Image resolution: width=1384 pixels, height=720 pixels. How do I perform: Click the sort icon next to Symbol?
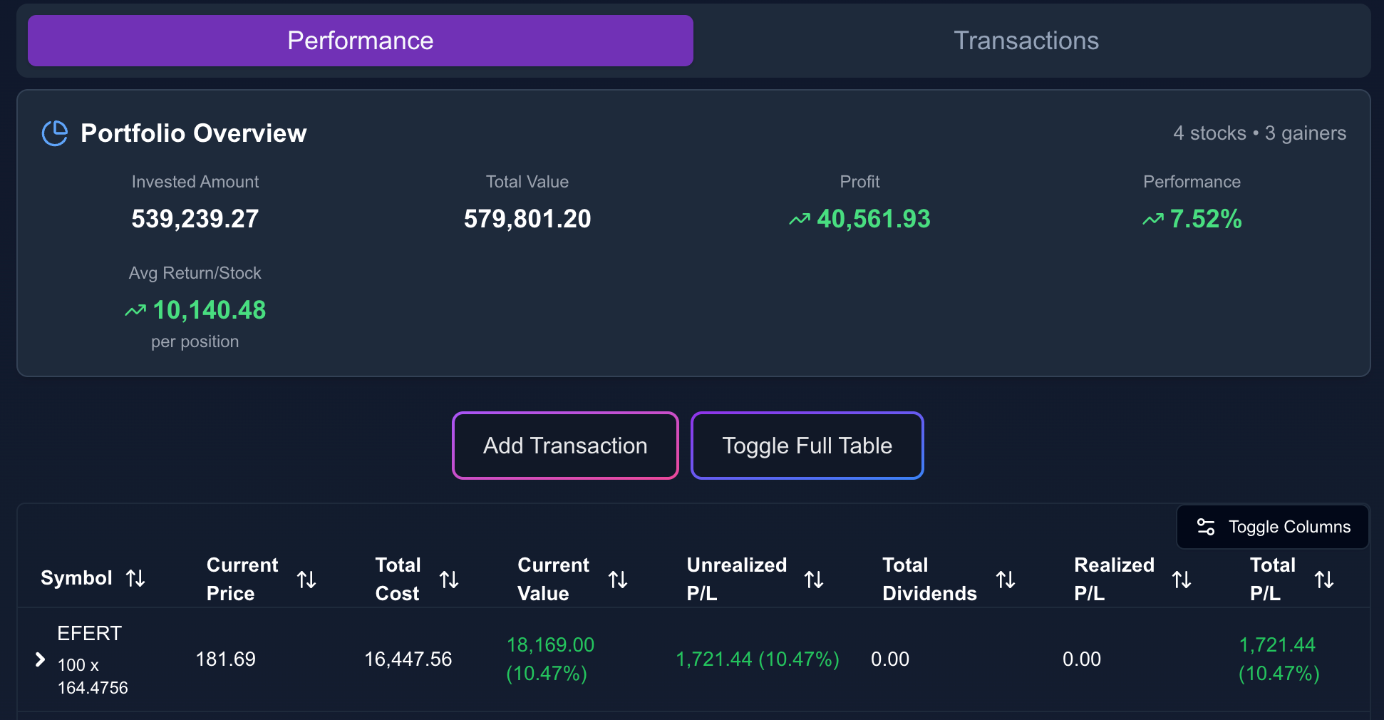(x=136, y=578)
